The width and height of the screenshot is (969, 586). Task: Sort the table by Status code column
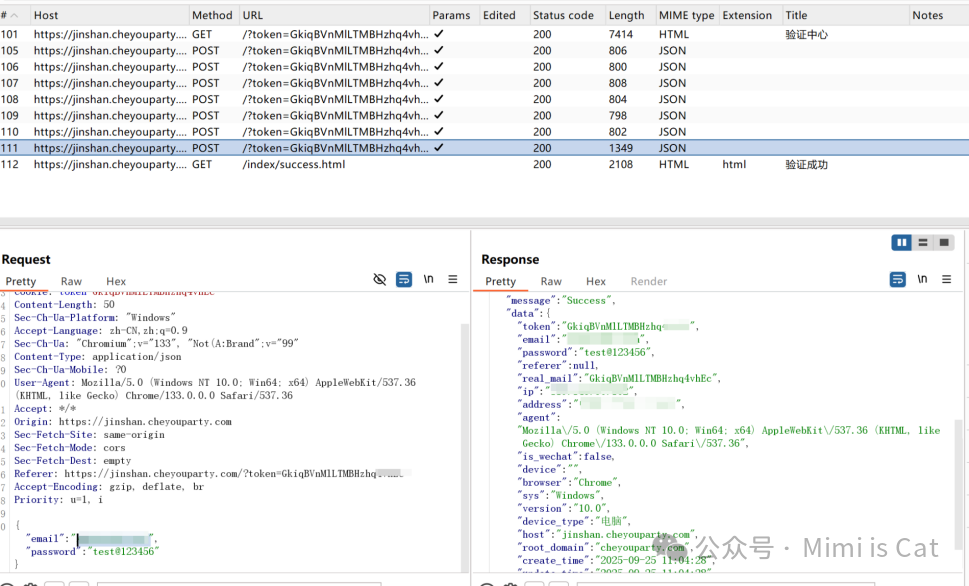(x=563, y=15)
